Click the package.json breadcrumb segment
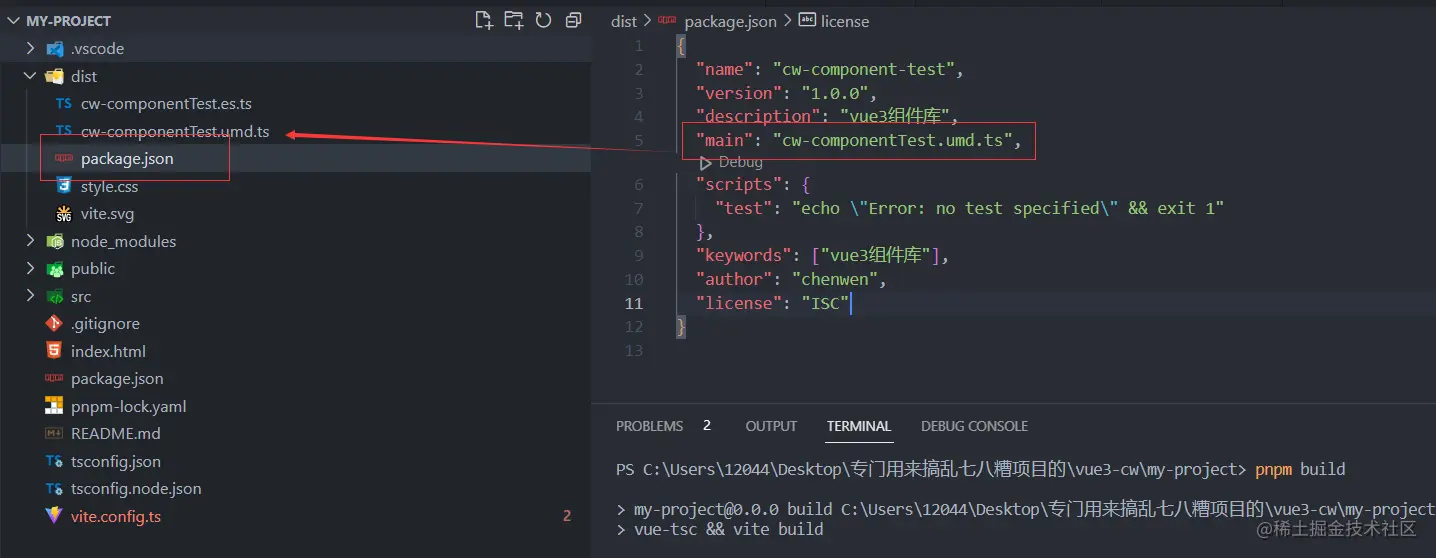Viewport: 1436px width, 558px height. click(x=732, y=21)
